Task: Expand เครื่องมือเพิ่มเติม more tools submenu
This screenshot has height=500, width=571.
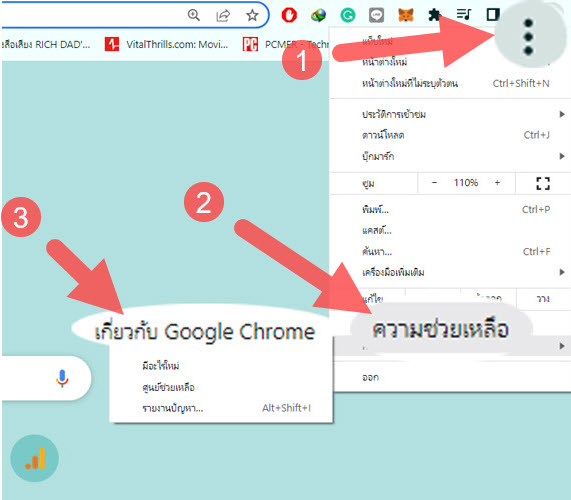Action: [450, 272]
